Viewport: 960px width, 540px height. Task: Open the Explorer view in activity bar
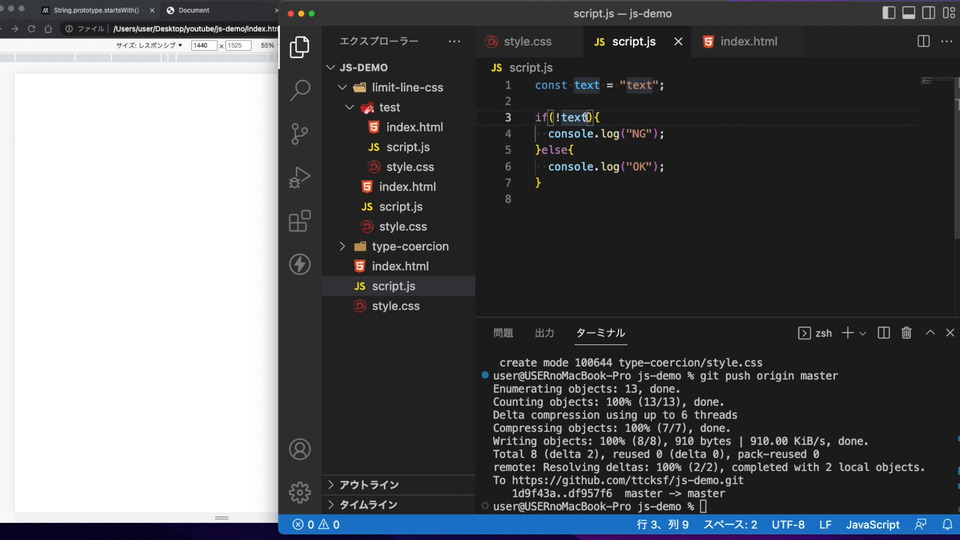pyautogui.click(x=299, y=47)
